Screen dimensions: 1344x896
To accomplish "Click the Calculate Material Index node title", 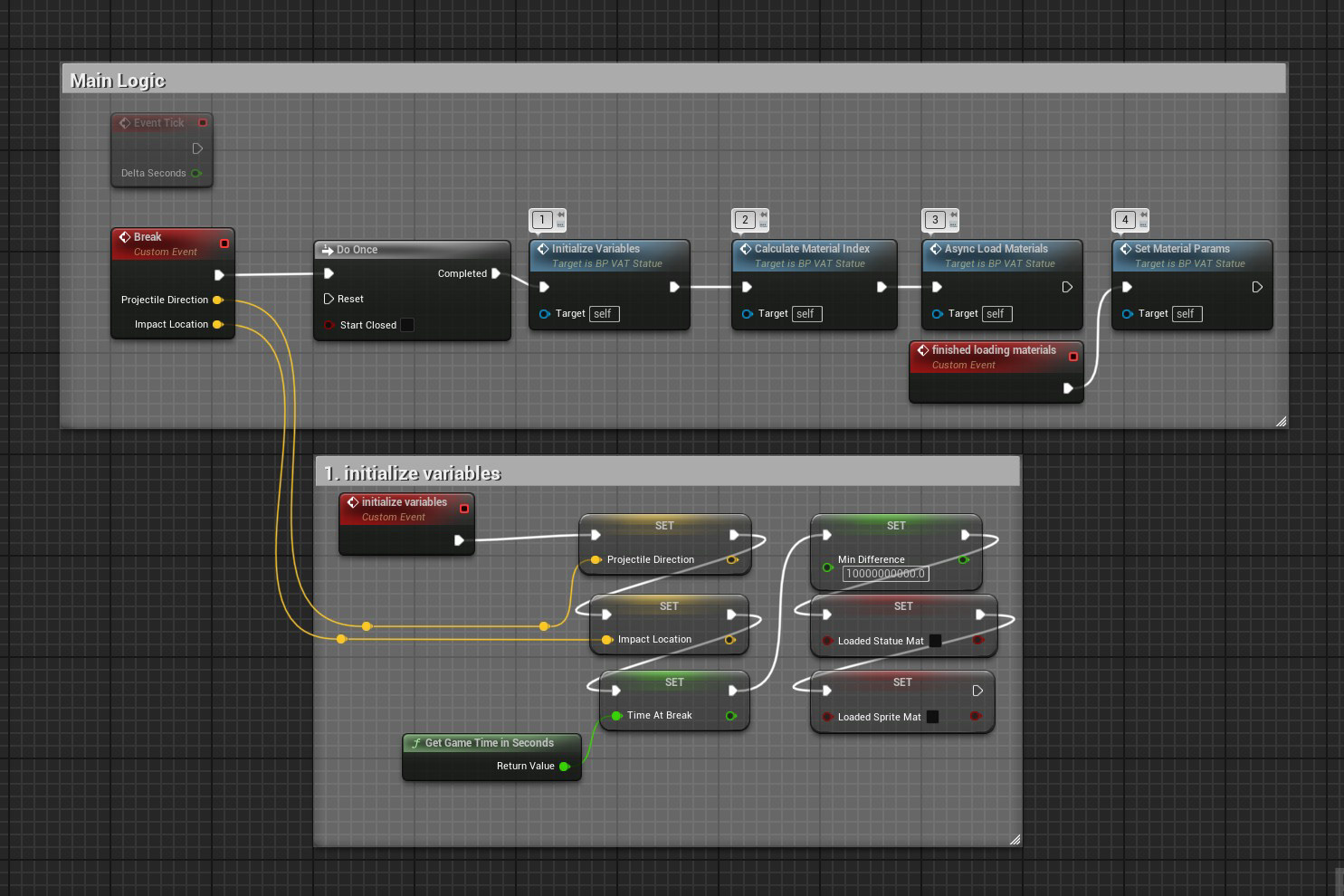I will [x=812, y=249].
